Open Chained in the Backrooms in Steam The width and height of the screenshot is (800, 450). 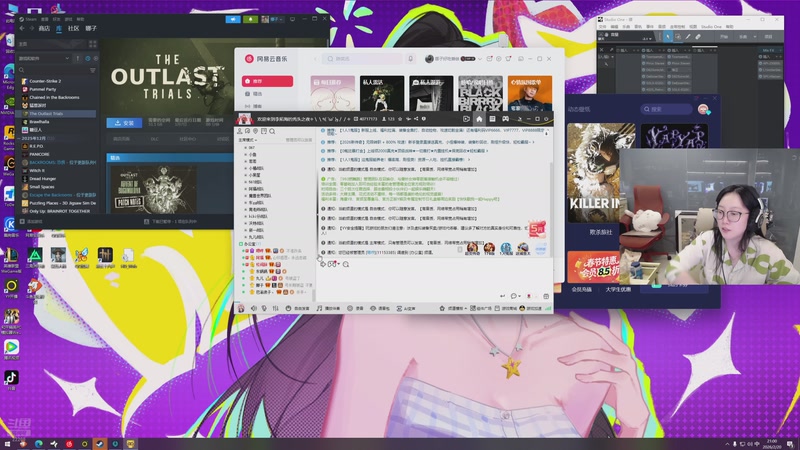point(54,97)
